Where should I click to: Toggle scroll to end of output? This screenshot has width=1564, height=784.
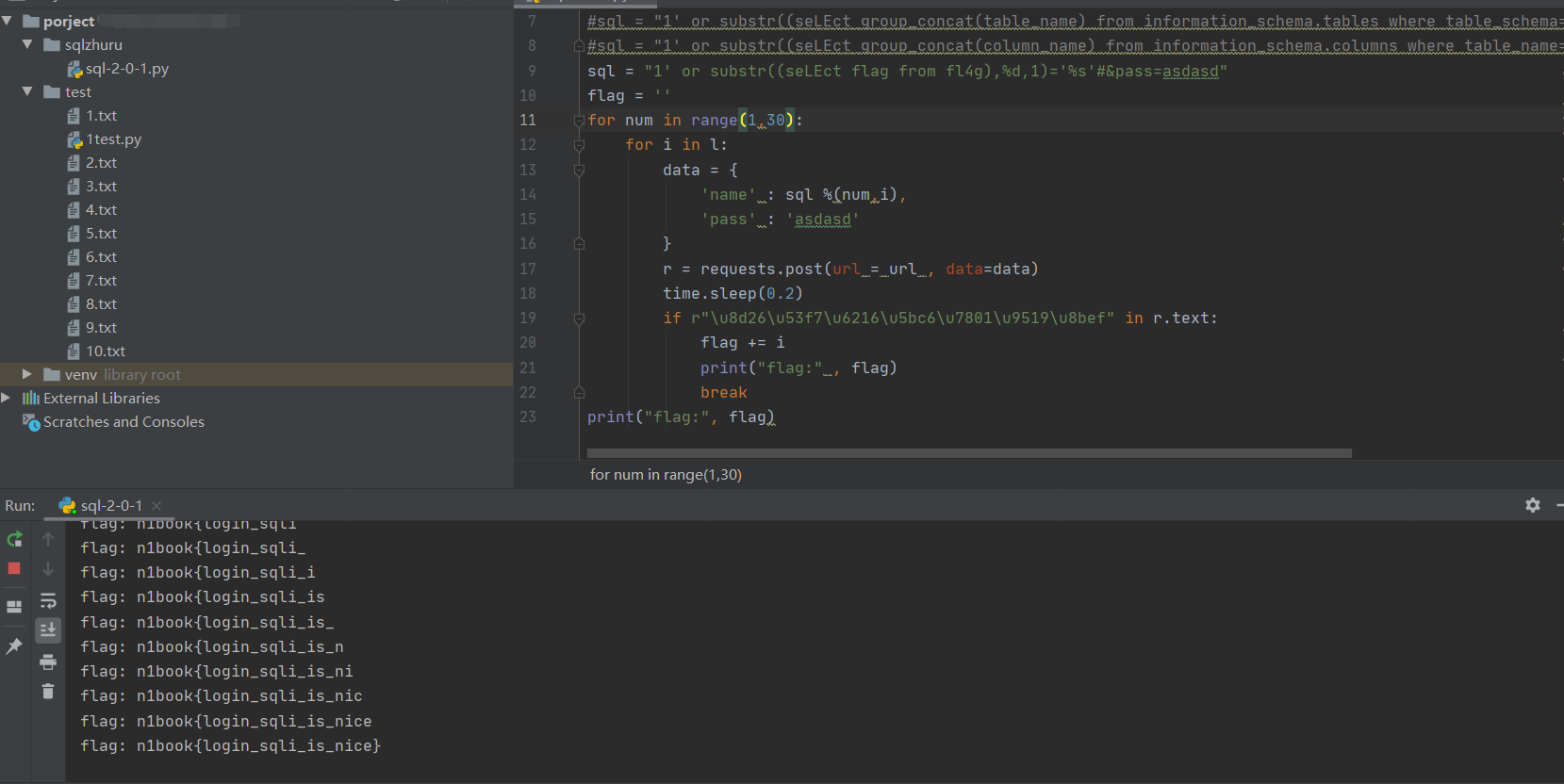(48, 629)
